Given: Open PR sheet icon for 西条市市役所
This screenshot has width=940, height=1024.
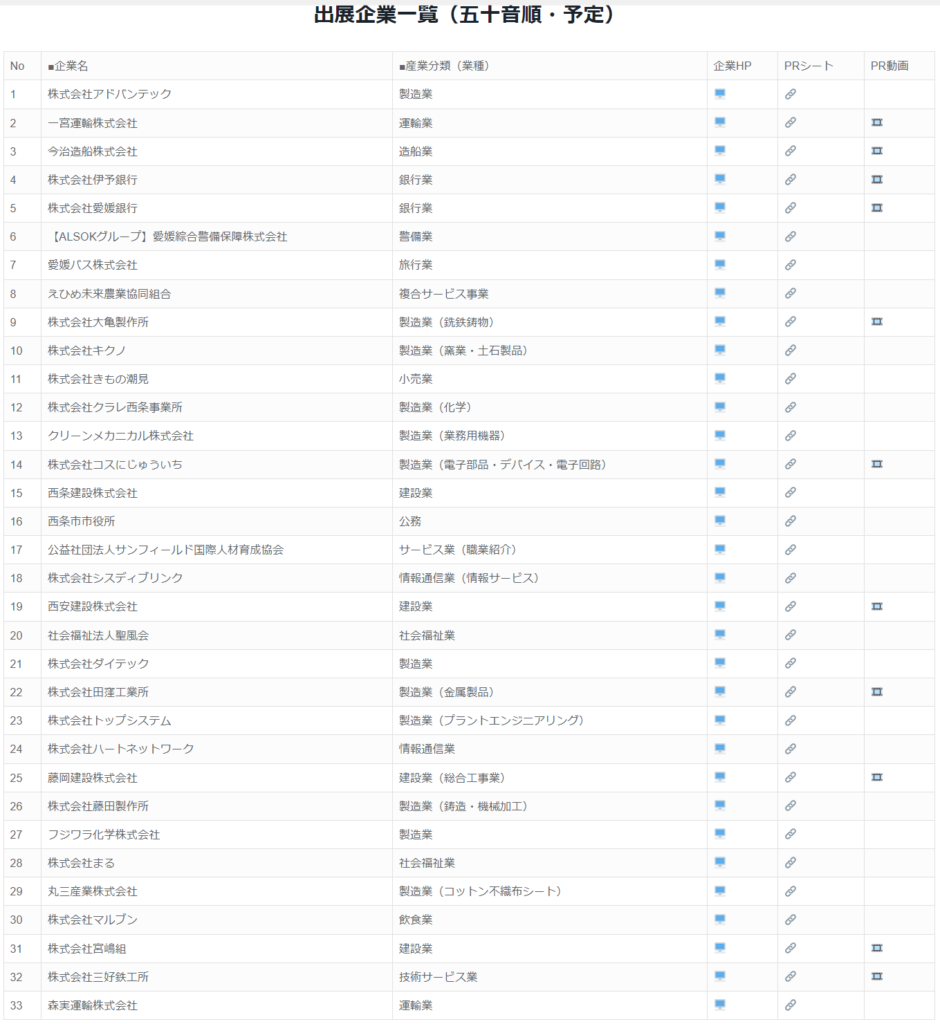Looking at the screenshot, I should point(790,521).
